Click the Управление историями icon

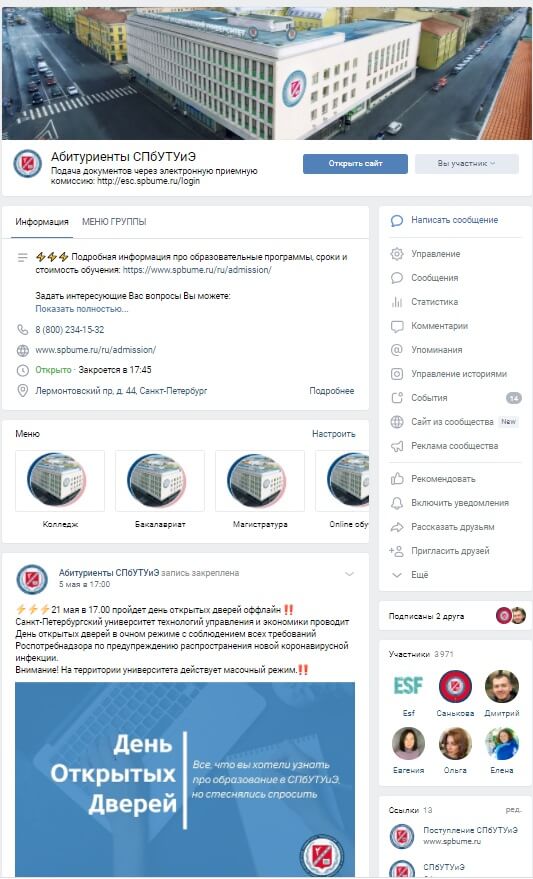[x=397, y=374]
